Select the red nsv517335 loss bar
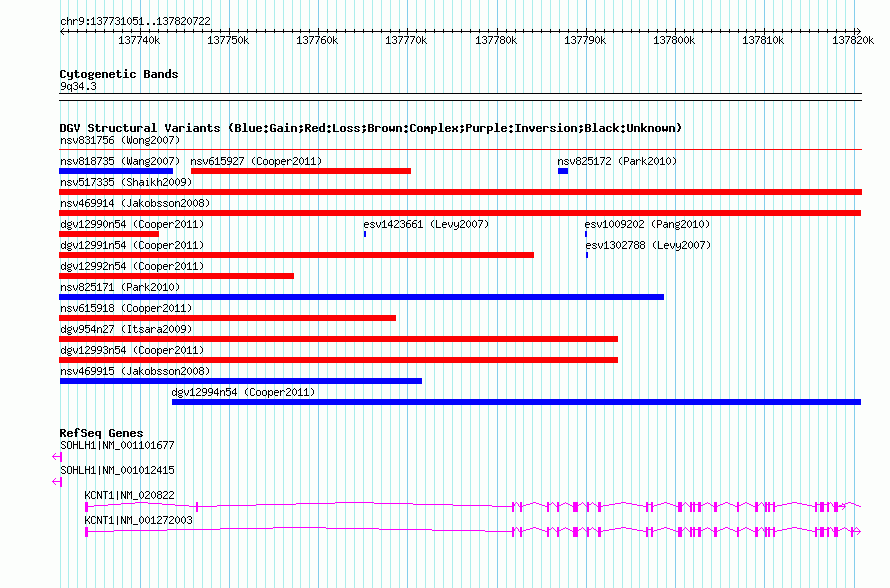This screenshot has width=890, height=588. tap(460, 192)
